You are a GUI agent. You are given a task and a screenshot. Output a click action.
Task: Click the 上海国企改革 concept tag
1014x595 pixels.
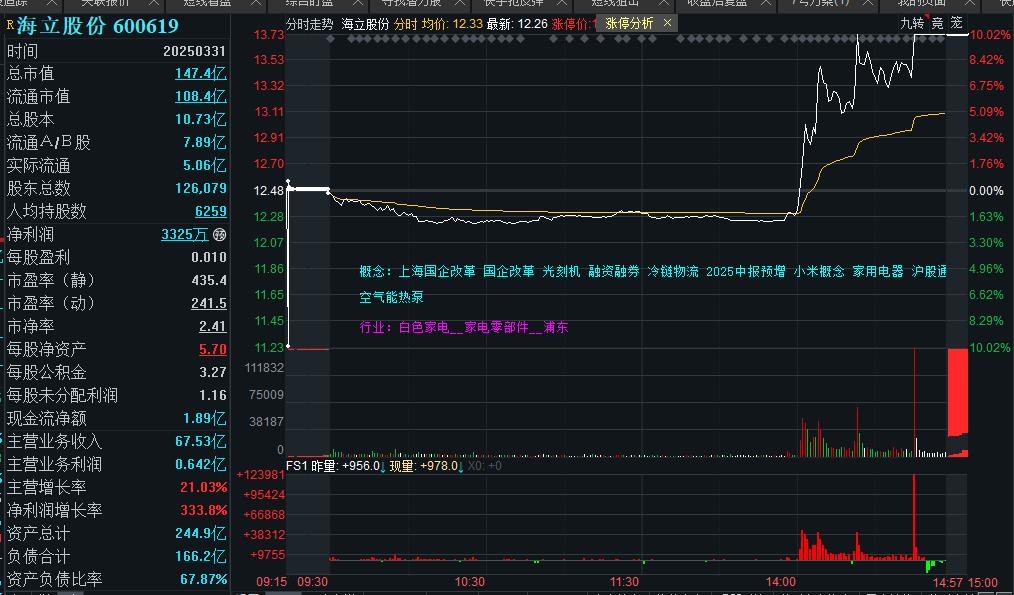(437, 272)
